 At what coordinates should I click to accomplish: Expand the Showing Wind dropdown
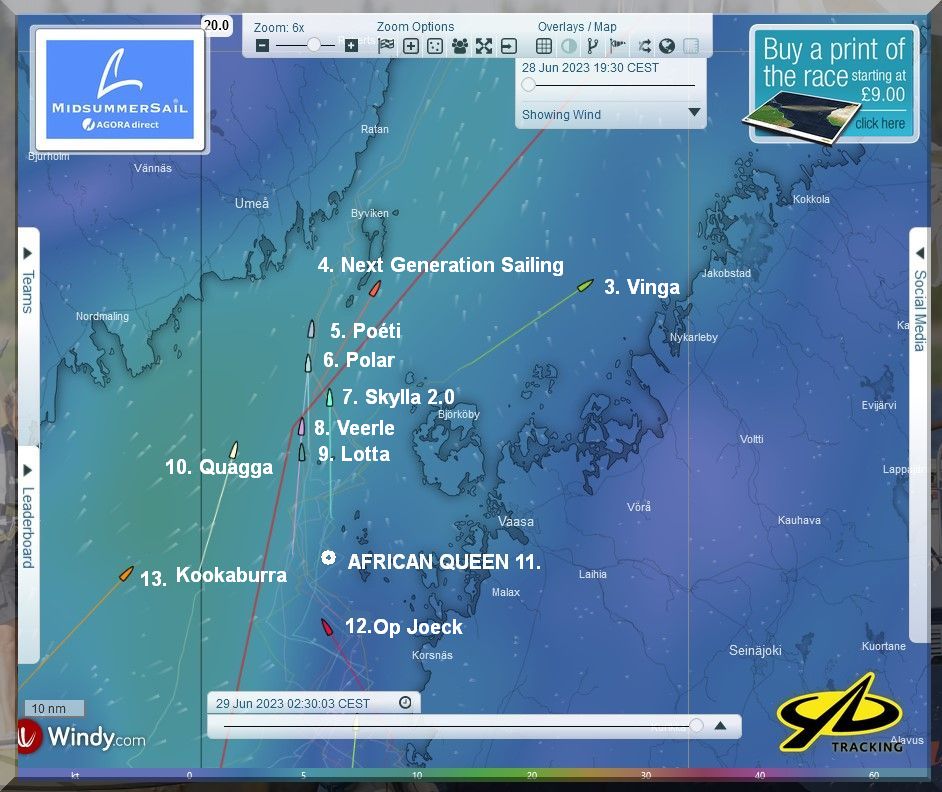coord(694,113)
